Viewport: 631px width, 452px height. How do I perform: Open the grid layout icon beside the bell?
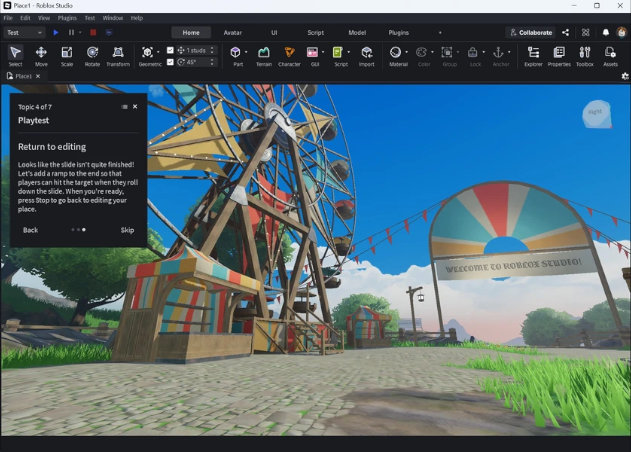tap(586, 33)
